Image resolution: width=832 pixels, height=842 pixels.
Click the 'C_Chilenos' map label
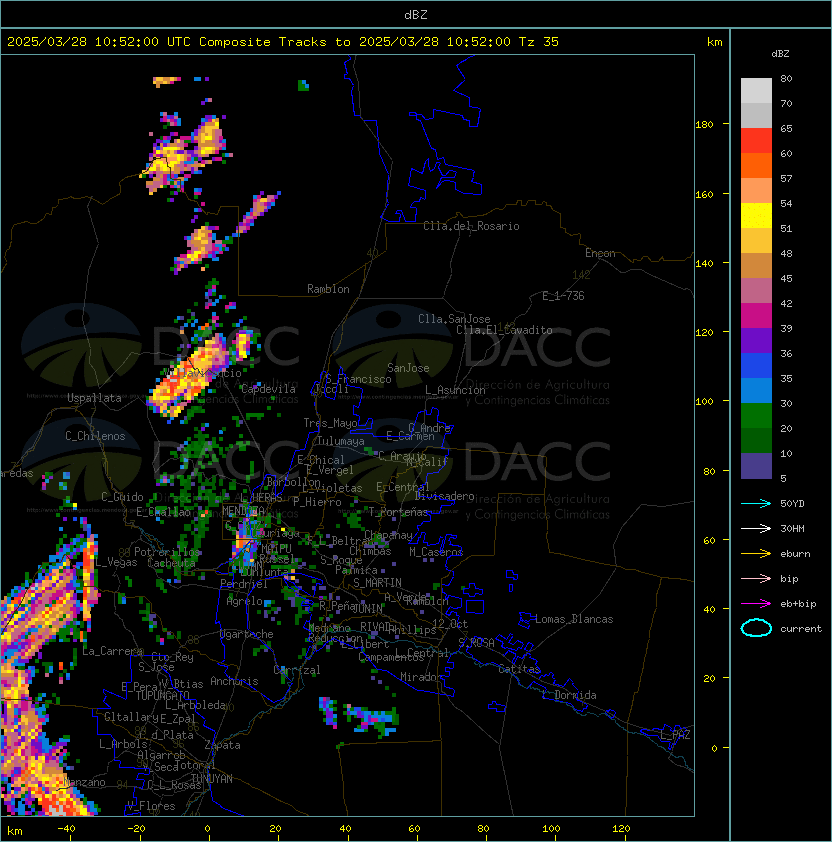tap(95, 436)
